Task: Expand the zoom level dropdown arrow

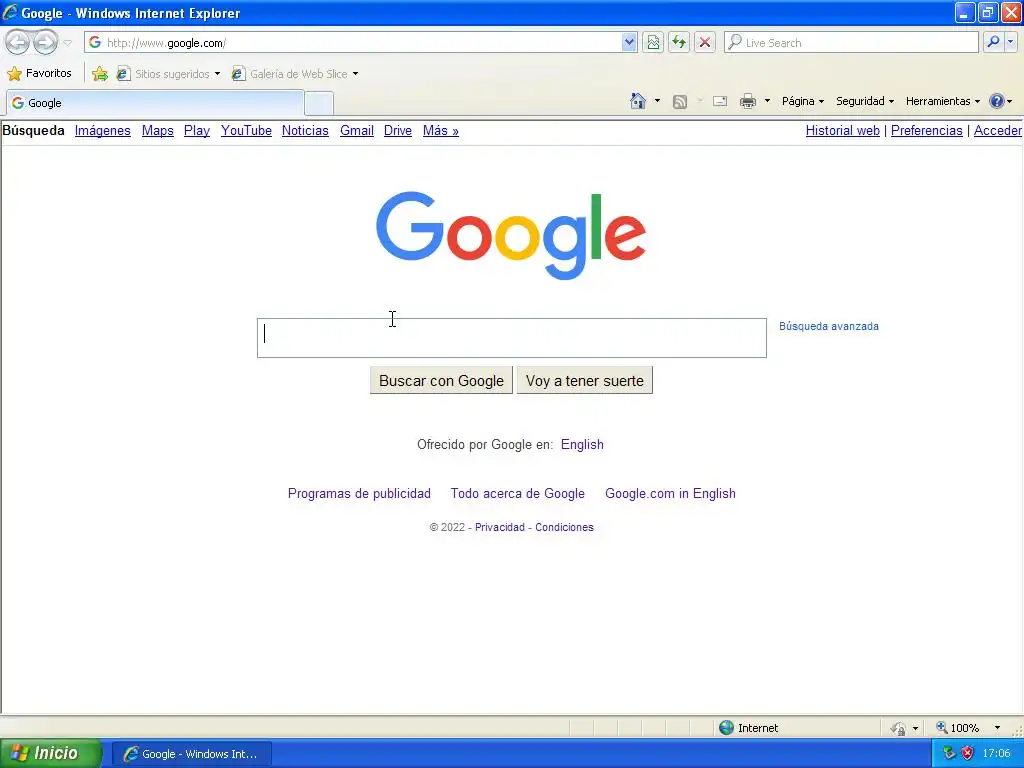Action: point(997,728)
